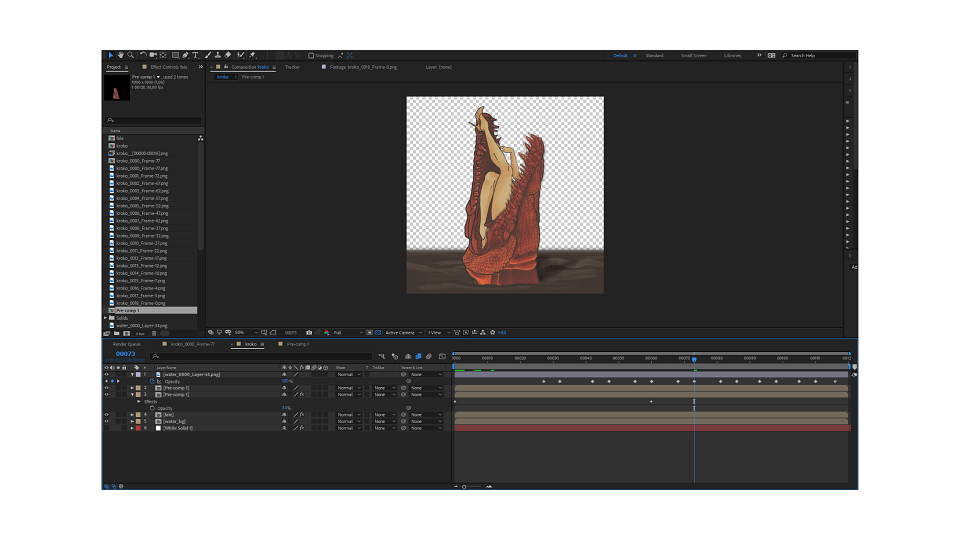Open the 1 View layout dropdown
The image size is (960, 540).
tap(438, 332)
